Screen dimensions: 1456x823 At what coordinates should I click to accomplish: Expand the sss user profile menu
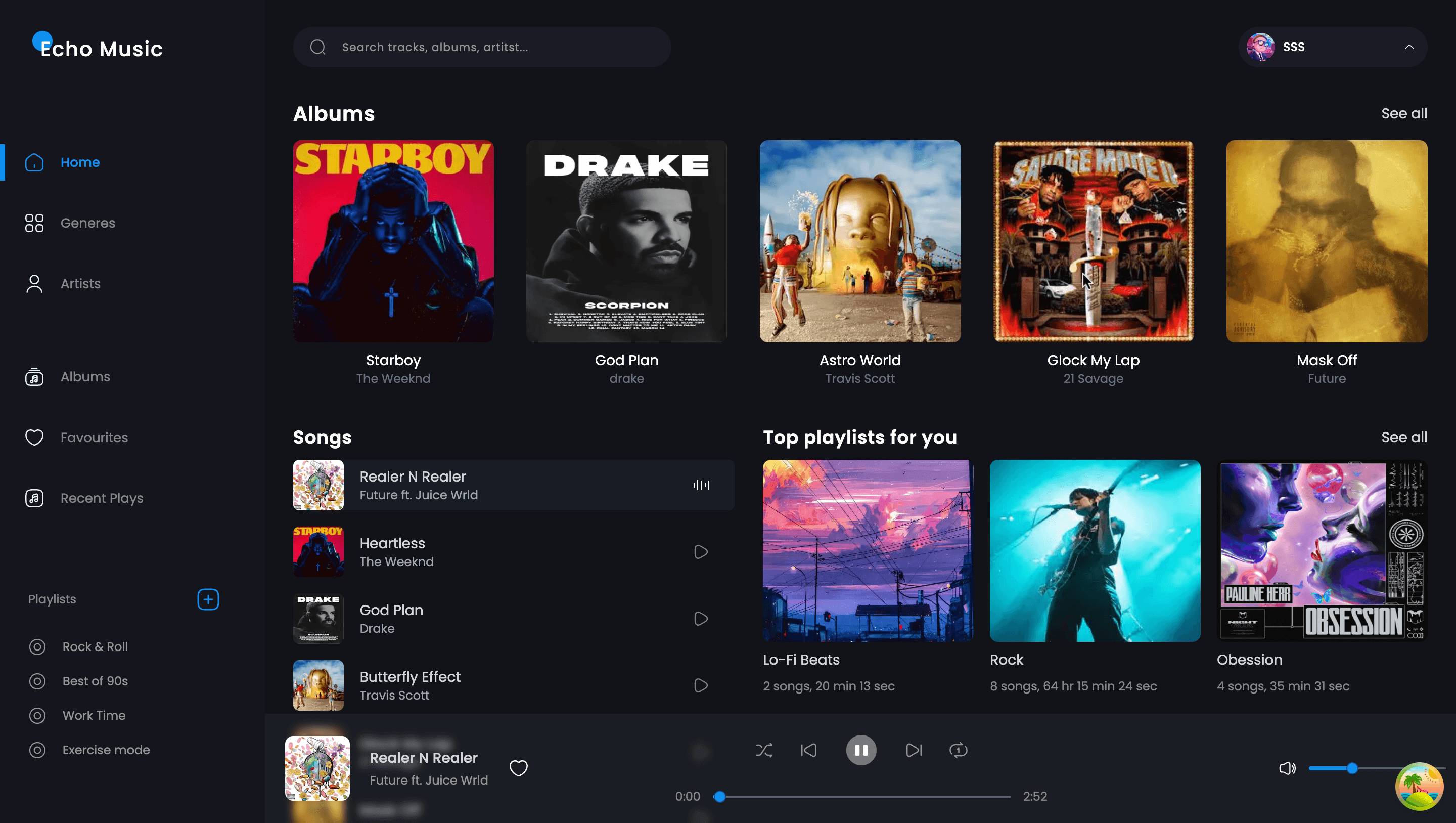1409,47
